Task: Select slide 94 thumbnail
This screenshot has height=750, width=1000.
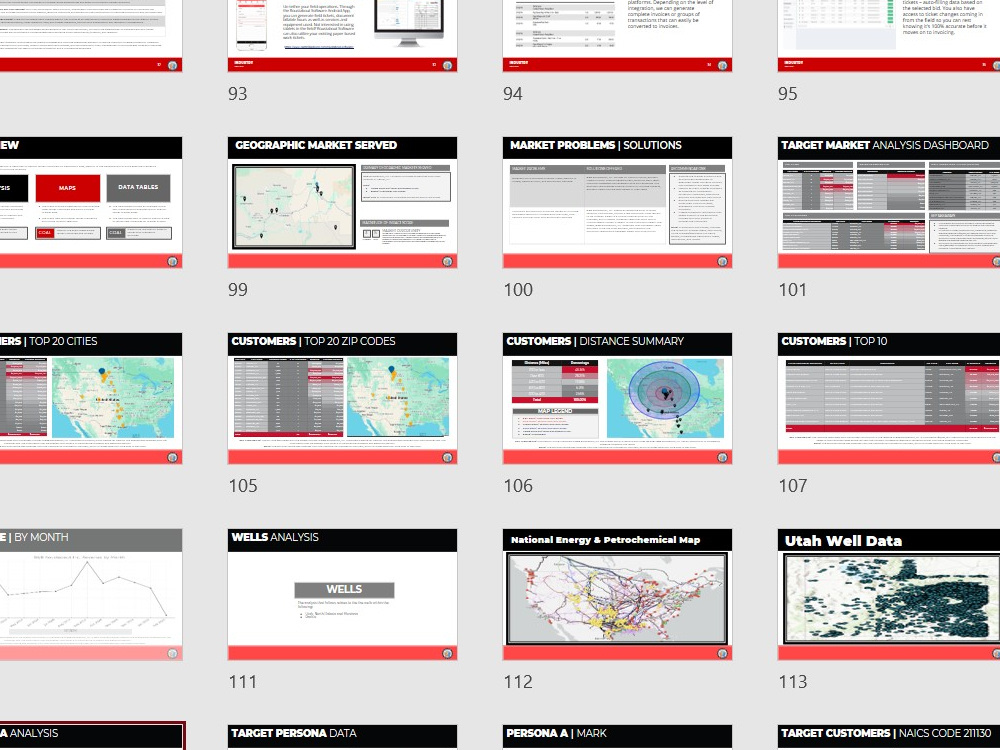Action: [617, 35]
